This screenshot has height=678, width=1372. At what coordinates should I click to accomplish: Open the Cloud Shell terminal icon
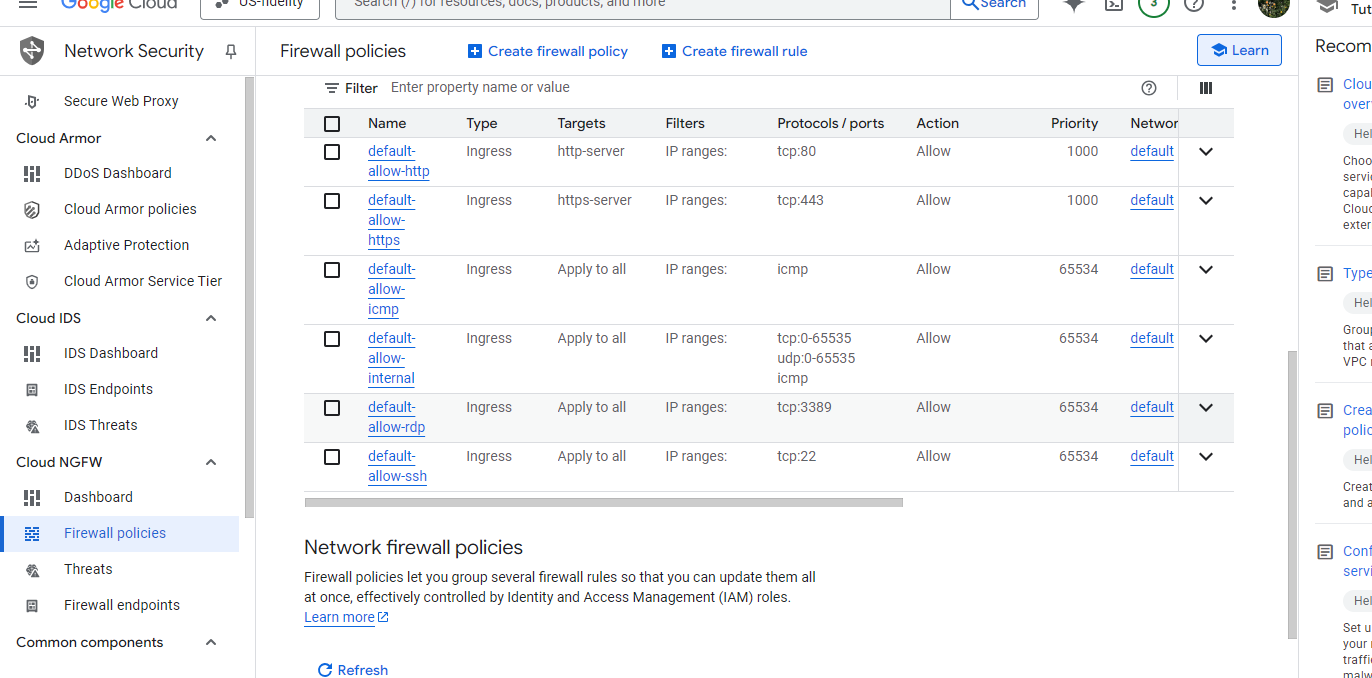1114,4
